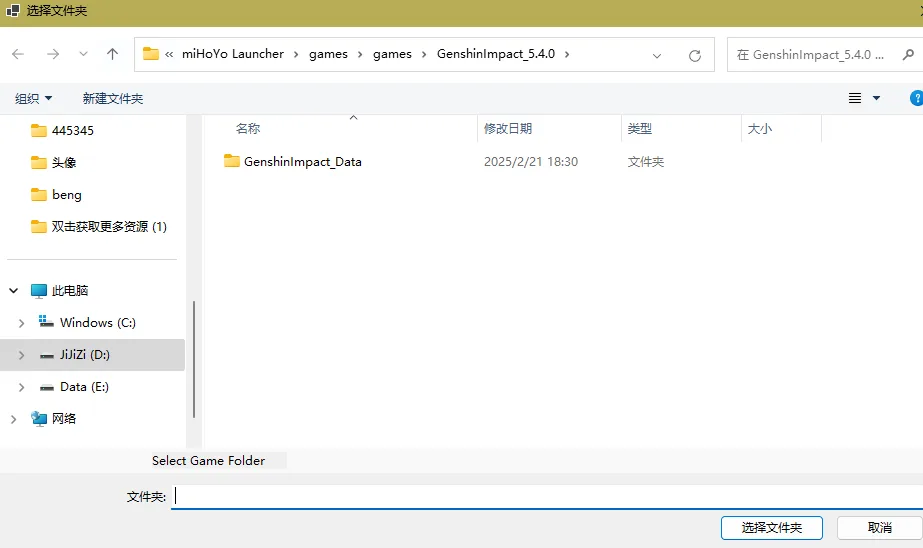The width and height of the screenshot is (923, 548).
Task: Select the GenshinImpact_Data folder
Action: [x=302, y=161]
